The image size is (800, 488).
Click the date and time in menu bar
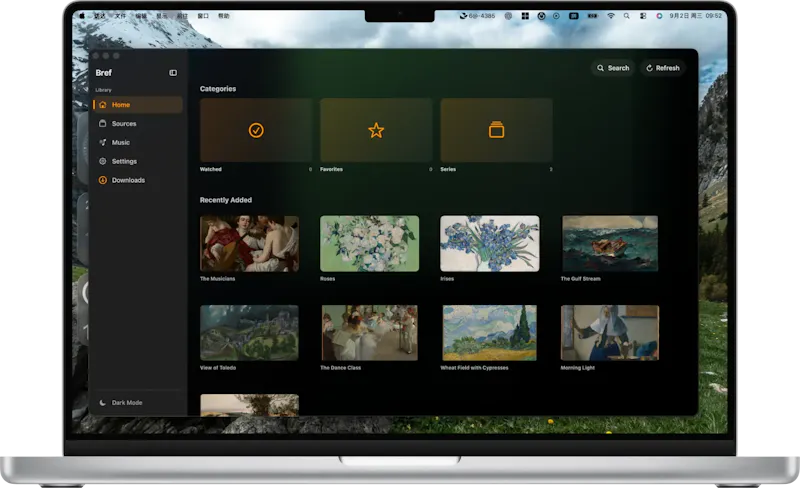click(x=695, y=16)
